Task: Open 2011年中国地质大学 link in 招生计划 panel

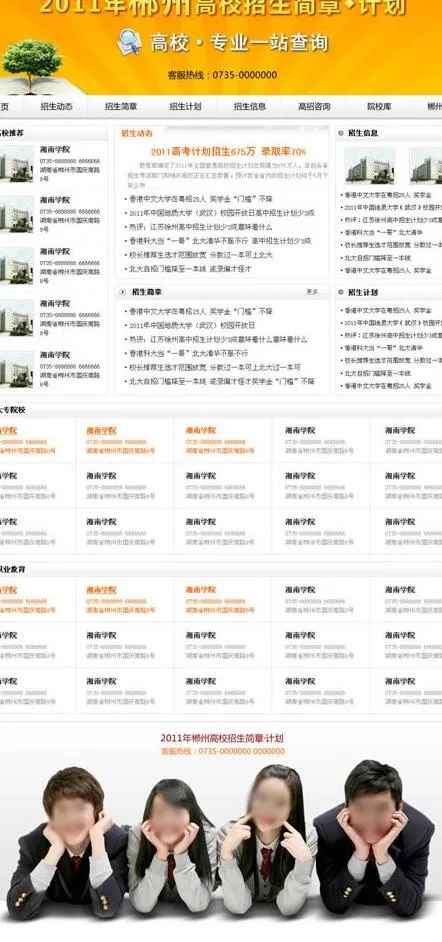Action: tap(393, 323)
